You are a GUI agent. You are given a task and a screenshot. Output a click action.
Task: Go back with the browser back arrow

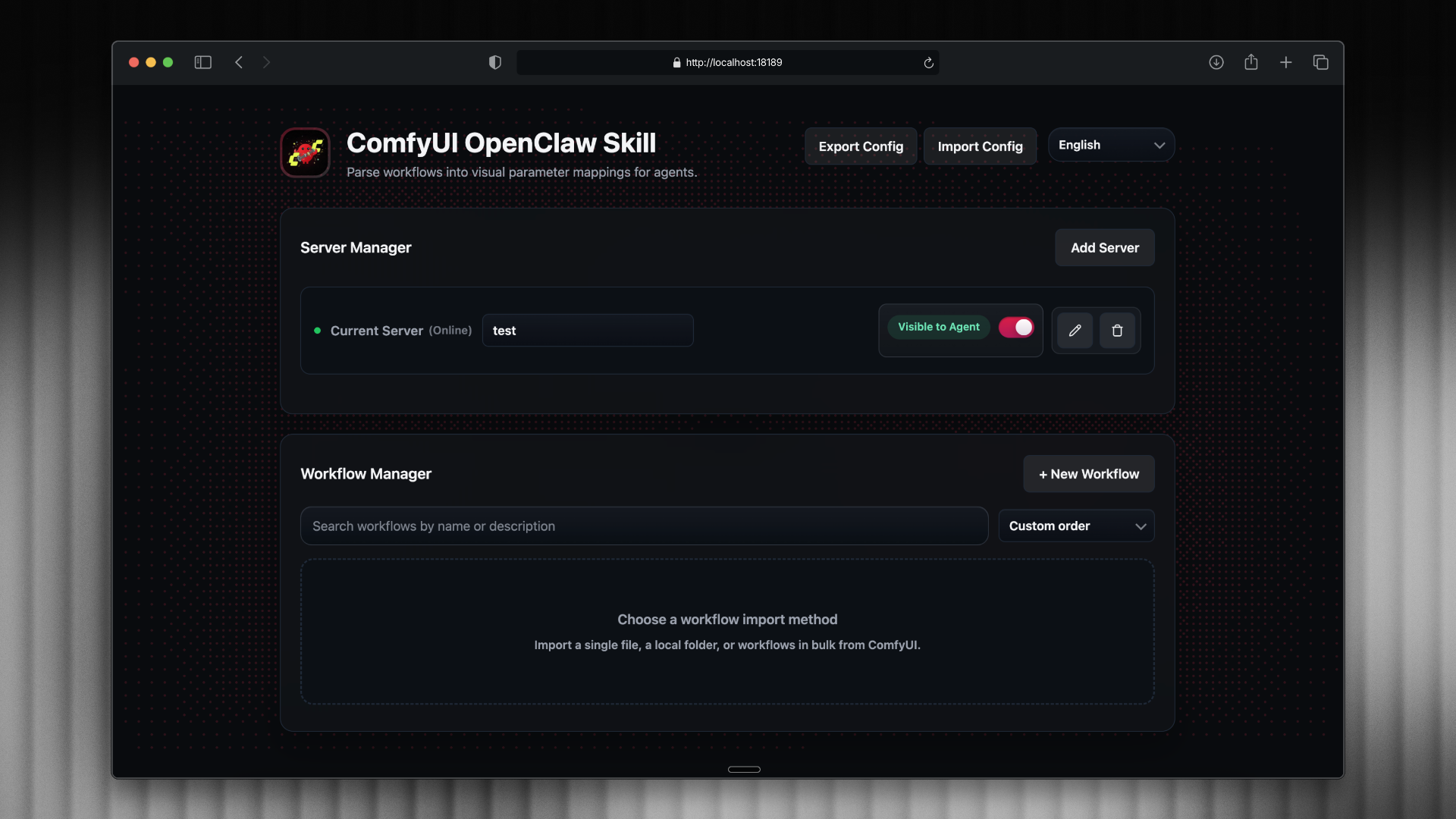(x=239, y=62)
